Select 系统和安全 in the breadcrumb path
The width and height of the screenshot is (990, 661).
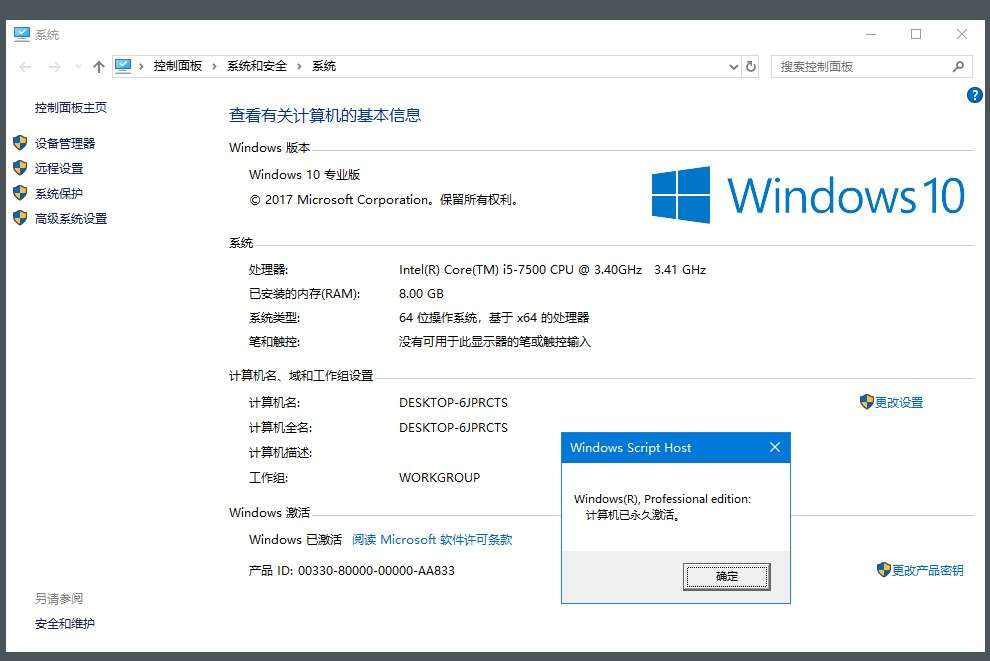tap(256, 66)
